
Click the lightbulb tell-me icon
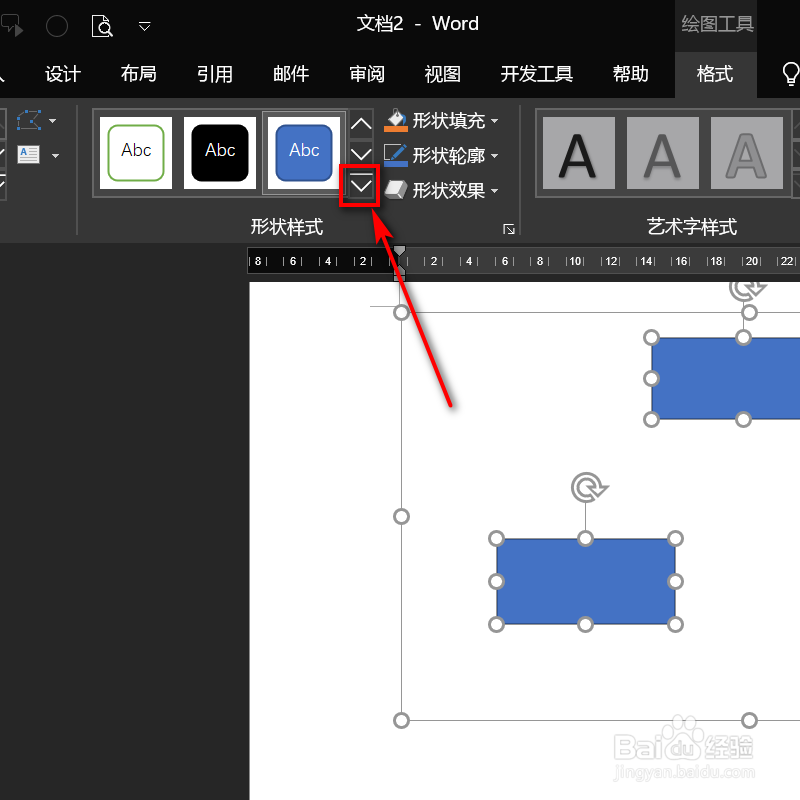[790, 74]
